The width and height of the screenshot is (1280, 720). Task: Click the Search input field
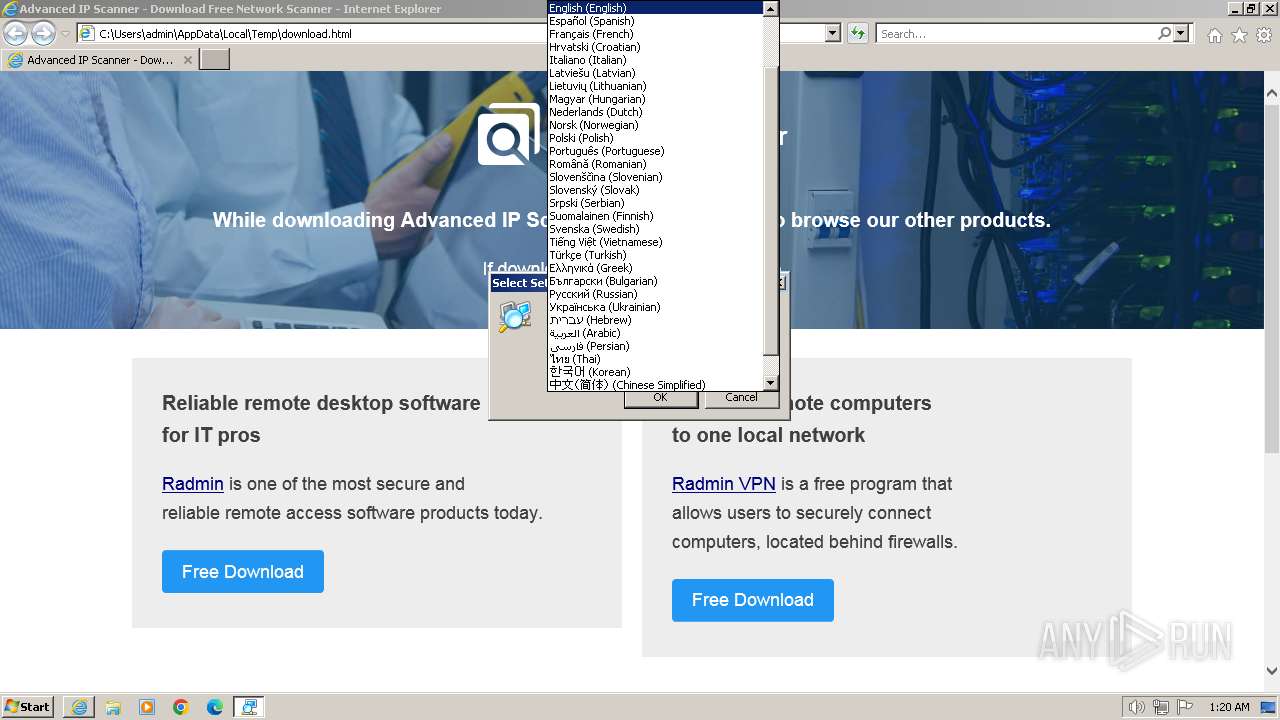click(x=1016, y=33)
